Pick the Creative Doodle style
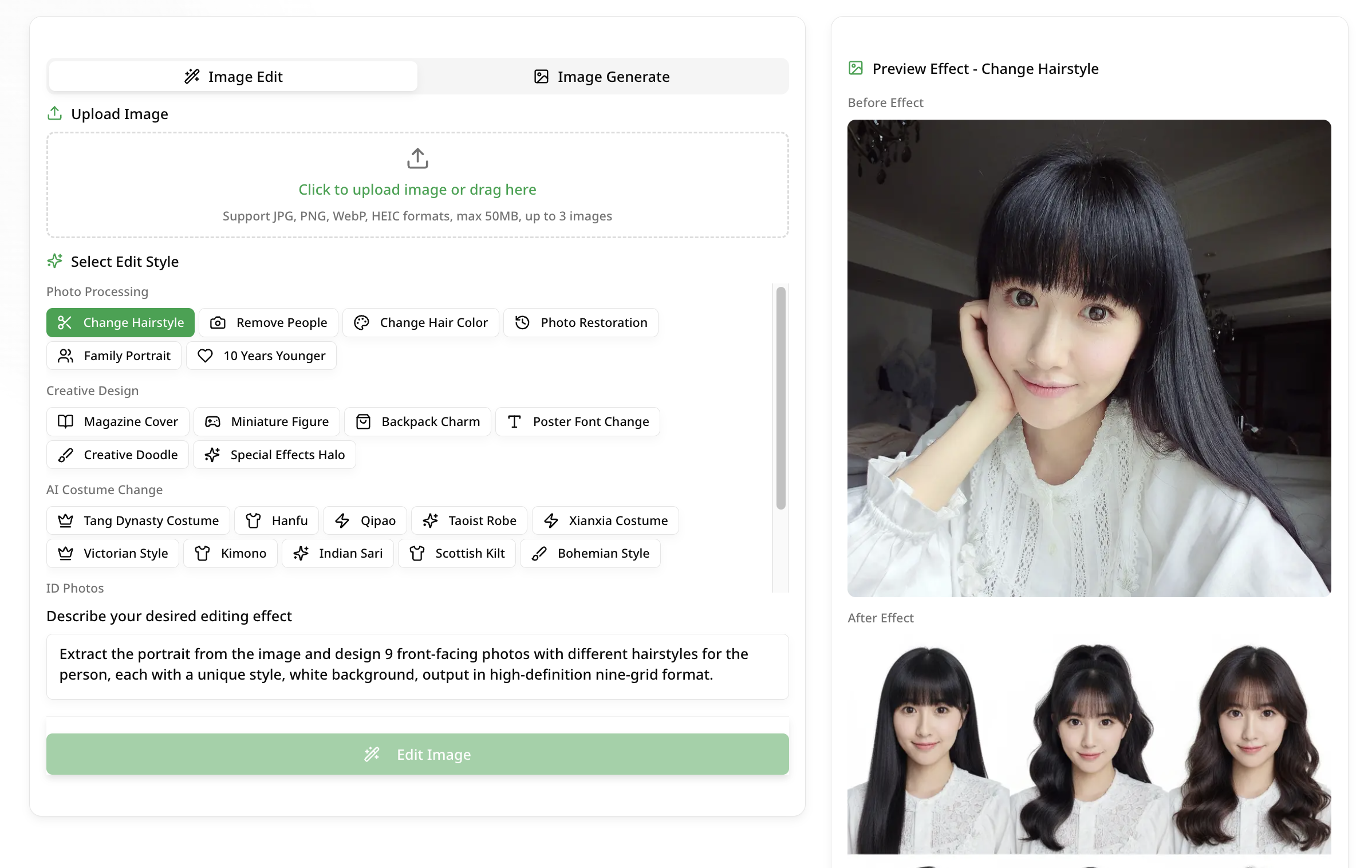Screen dimensions: 1372x868 [117, 455]
